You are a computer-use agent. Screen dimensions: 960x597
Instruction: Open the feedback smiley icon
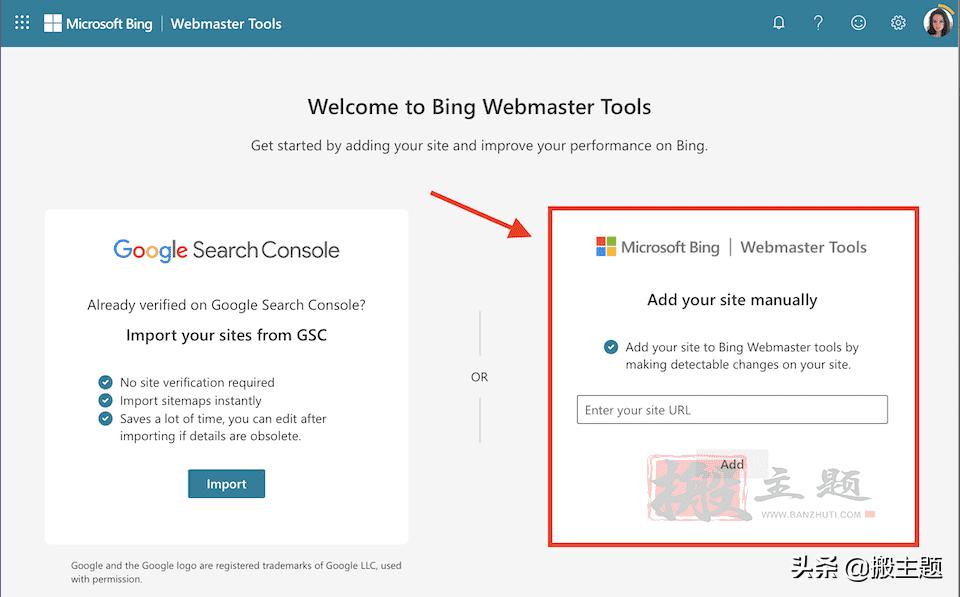point(858,23)
